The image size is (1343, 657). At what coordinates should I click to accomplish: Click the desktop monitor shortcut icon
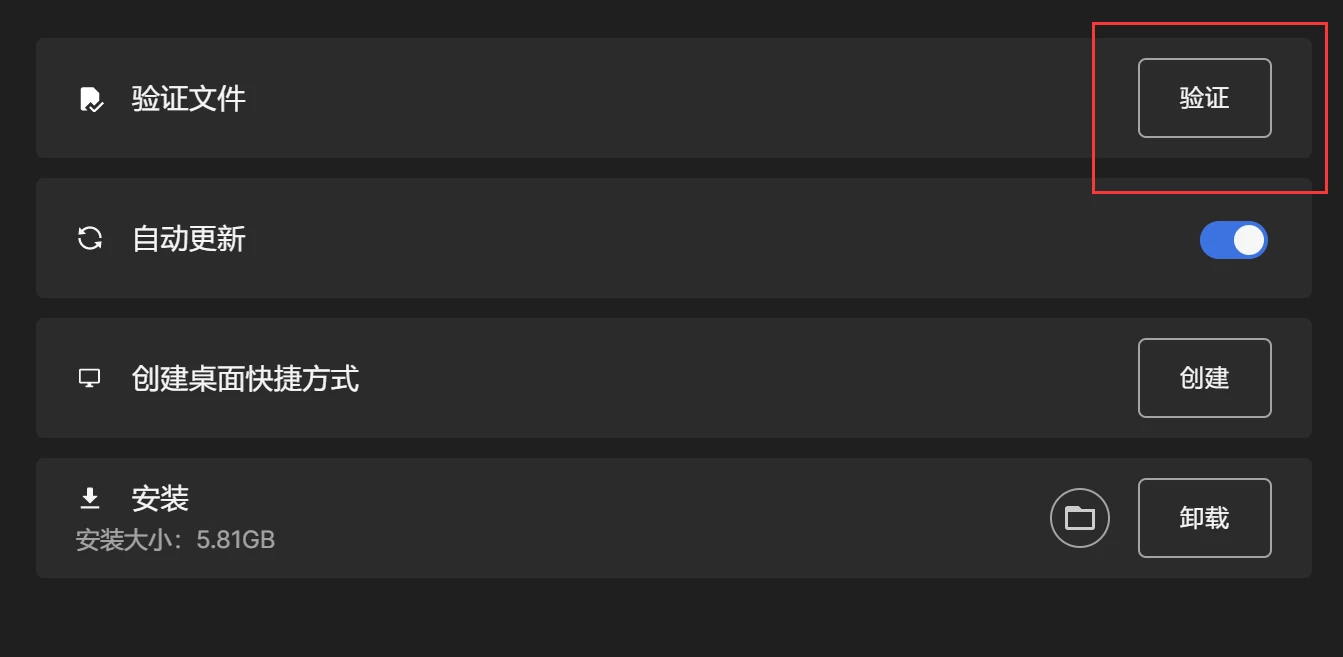tap(90, 378)
